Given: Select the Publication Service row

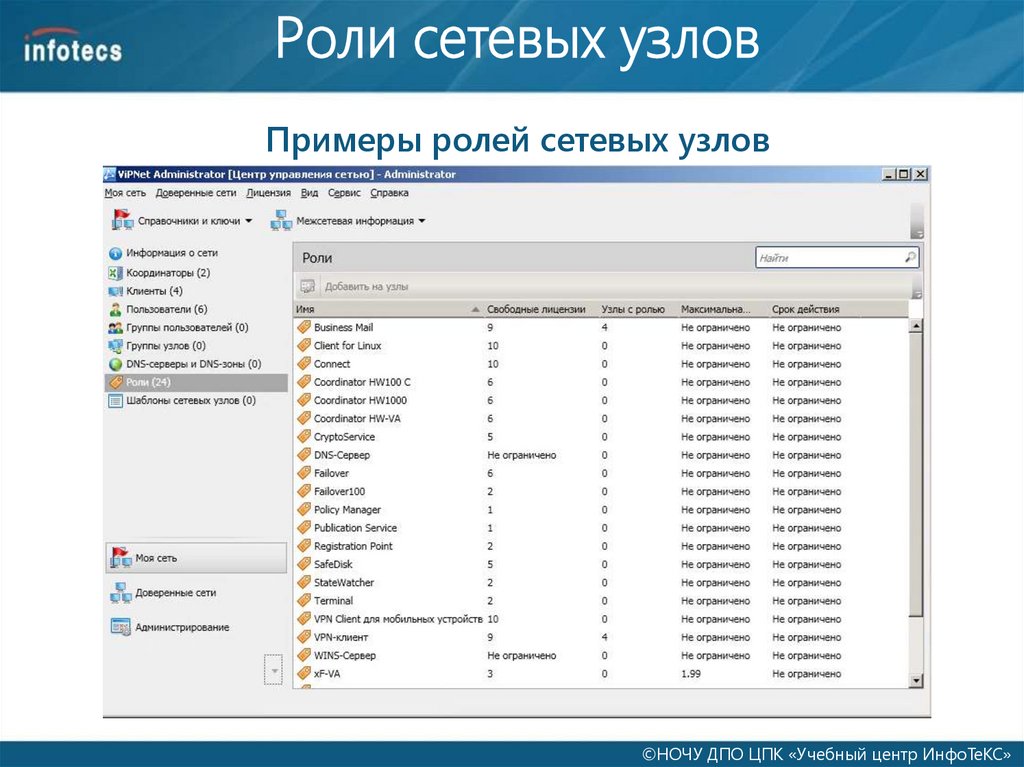Looking at the screenshot, I should (601, 528).
